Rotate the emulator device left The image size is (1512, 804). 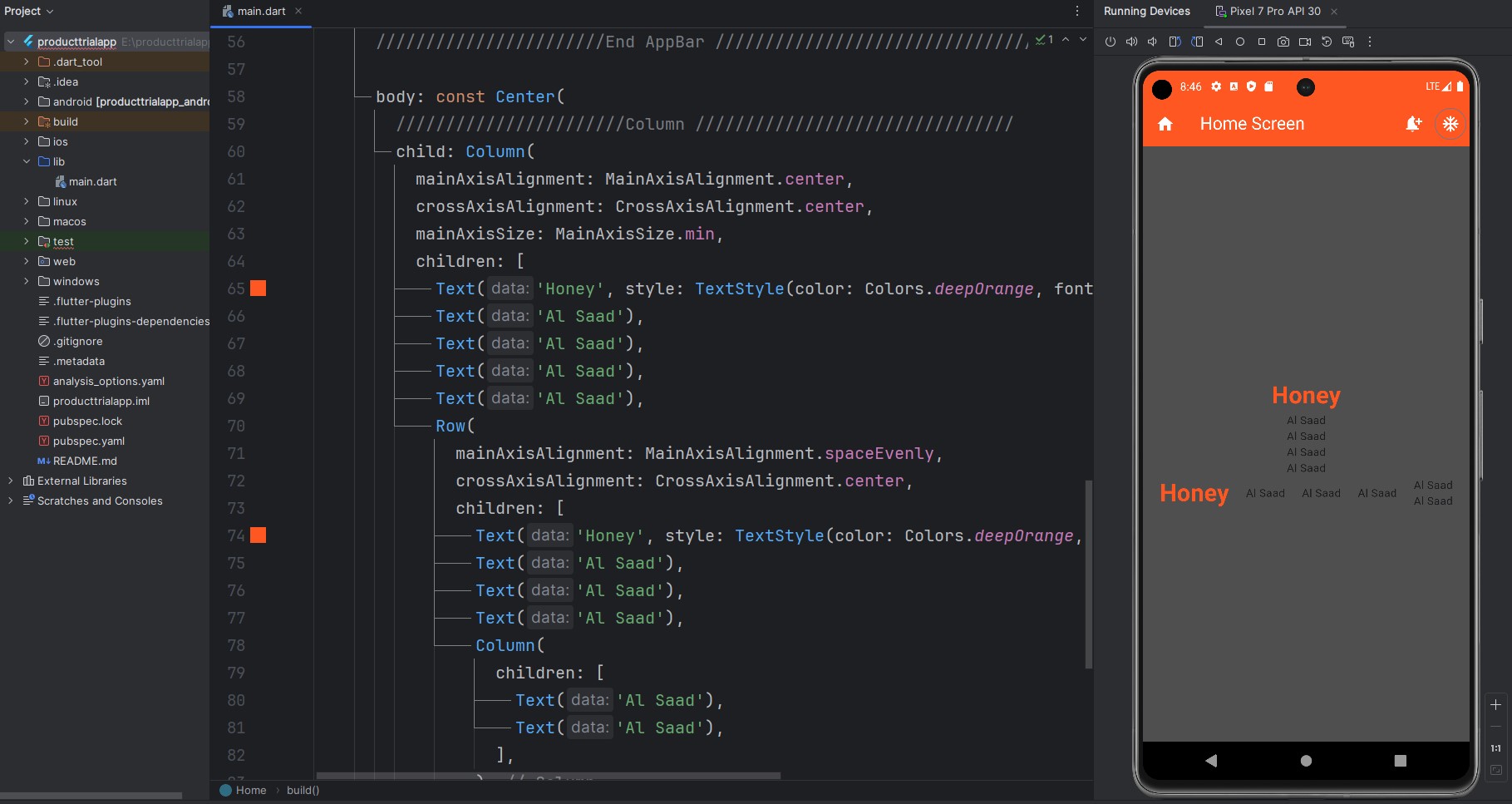[x=1175, y=42]
